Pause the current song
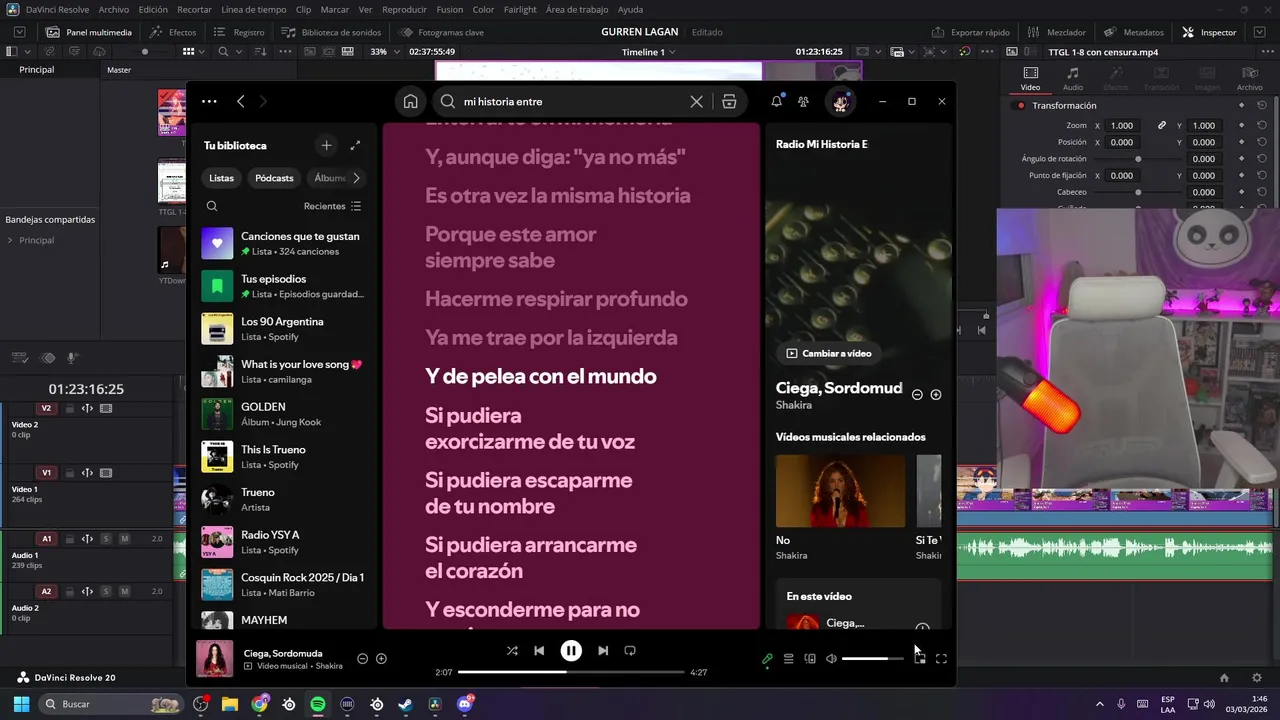The width and height of the screenshot is (1280, 720). click(x=571, y=650)
